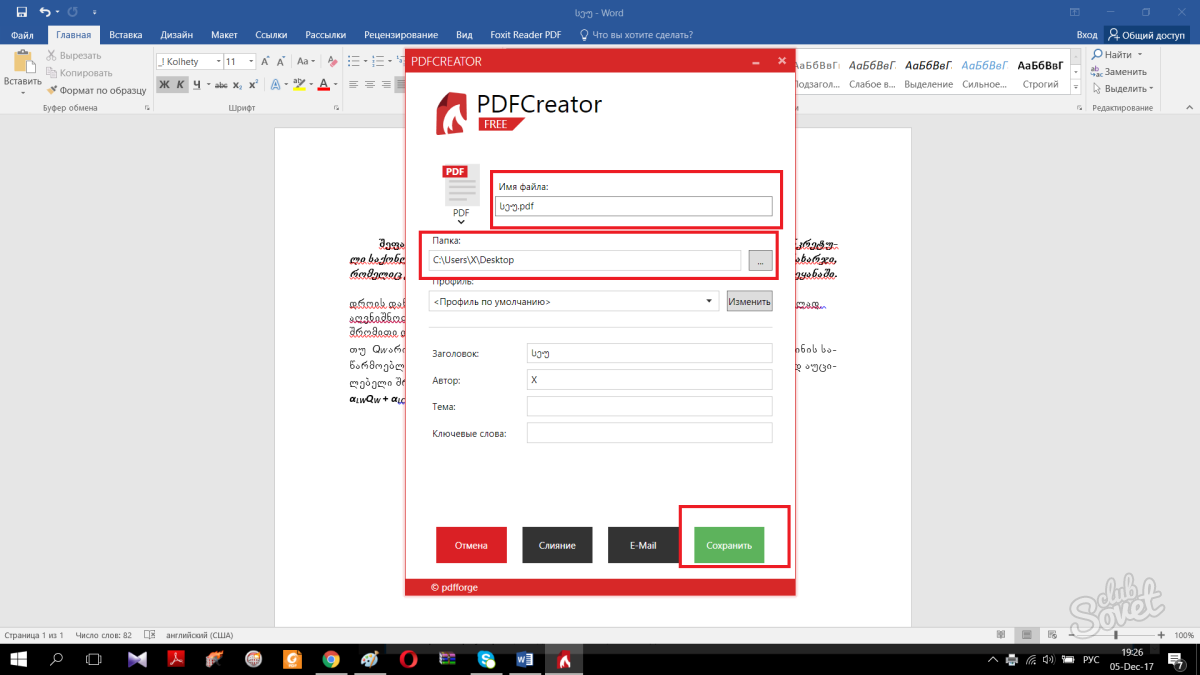Image resolution: width=1200 pixels, height=675 pixels.
Task: Click the Найти find command
Action: (x=1119, y=55)
